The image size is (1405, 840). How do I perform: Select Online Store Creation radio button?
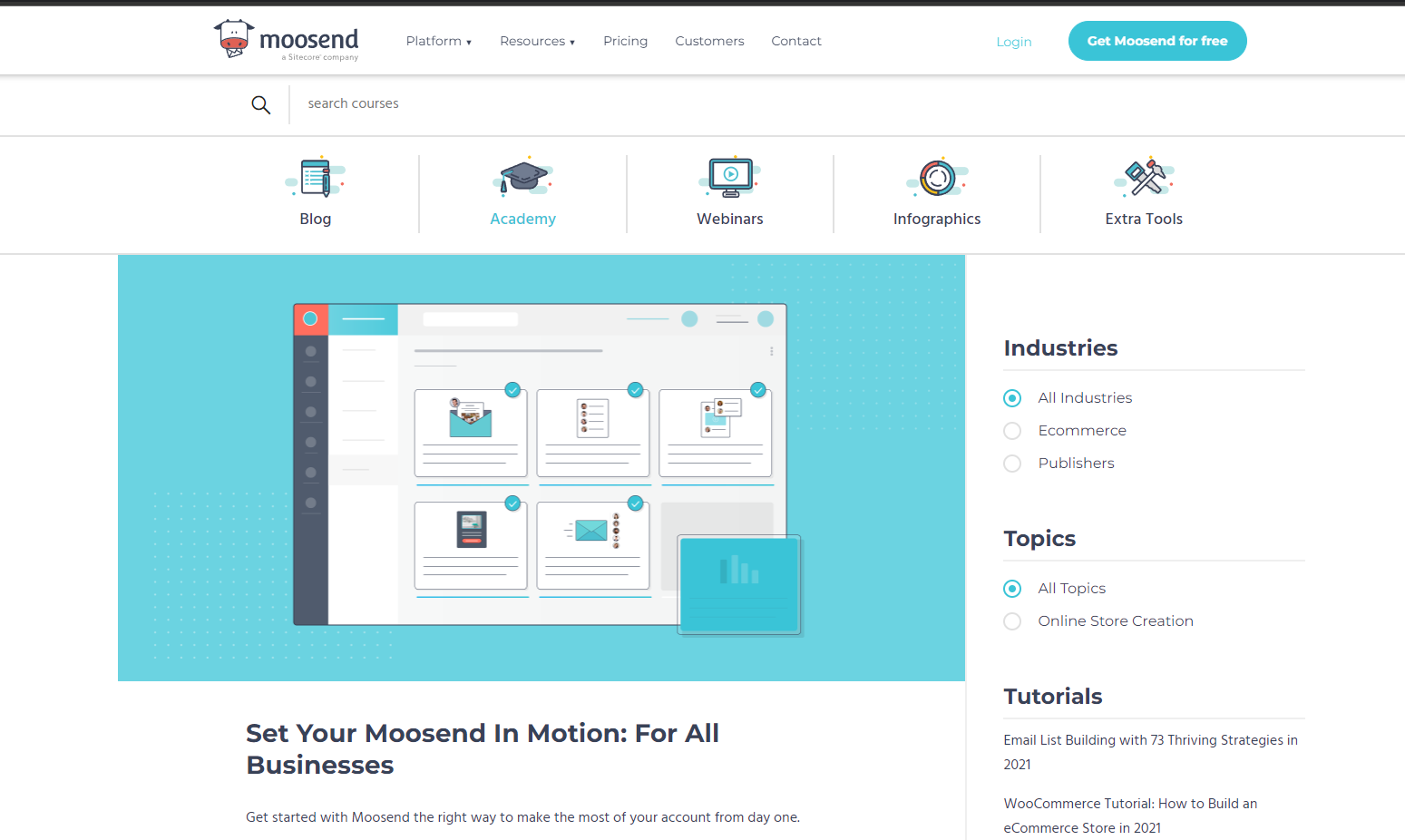tap(1012, 621)
